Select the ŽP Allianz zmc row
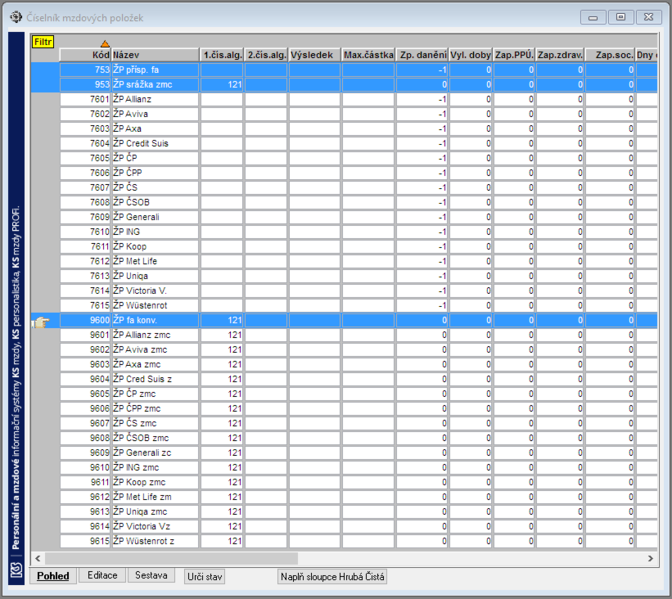This screenshot has width=672, height=599. pyautogui.click(x=344, y=335)
